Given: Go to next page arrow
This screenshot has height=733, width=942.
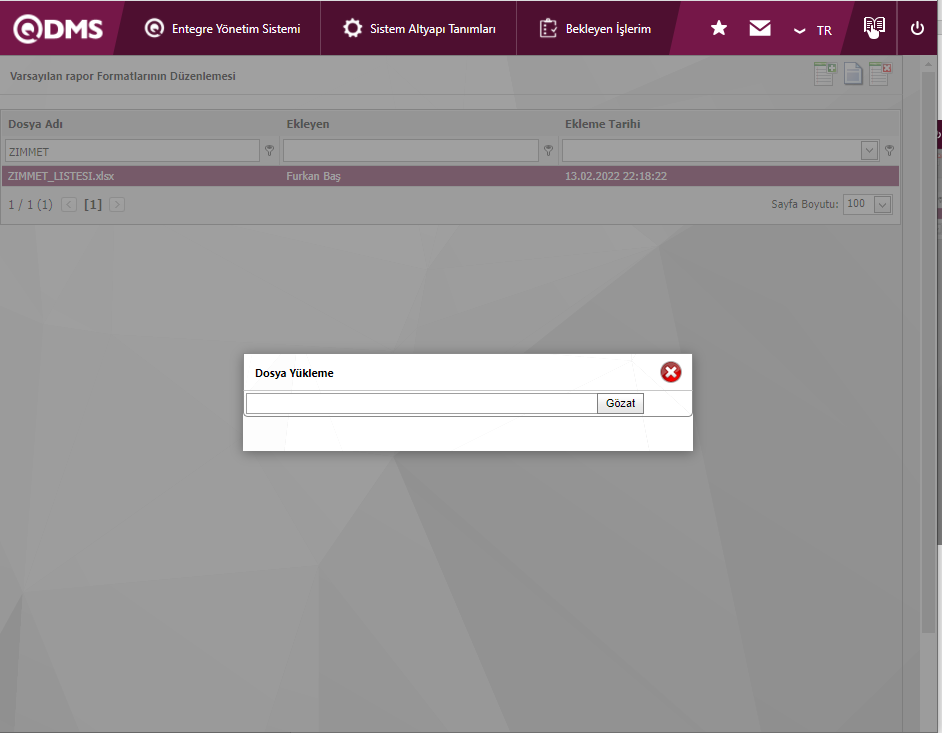Looking at the screenshot, I should [x=117, y=205].
